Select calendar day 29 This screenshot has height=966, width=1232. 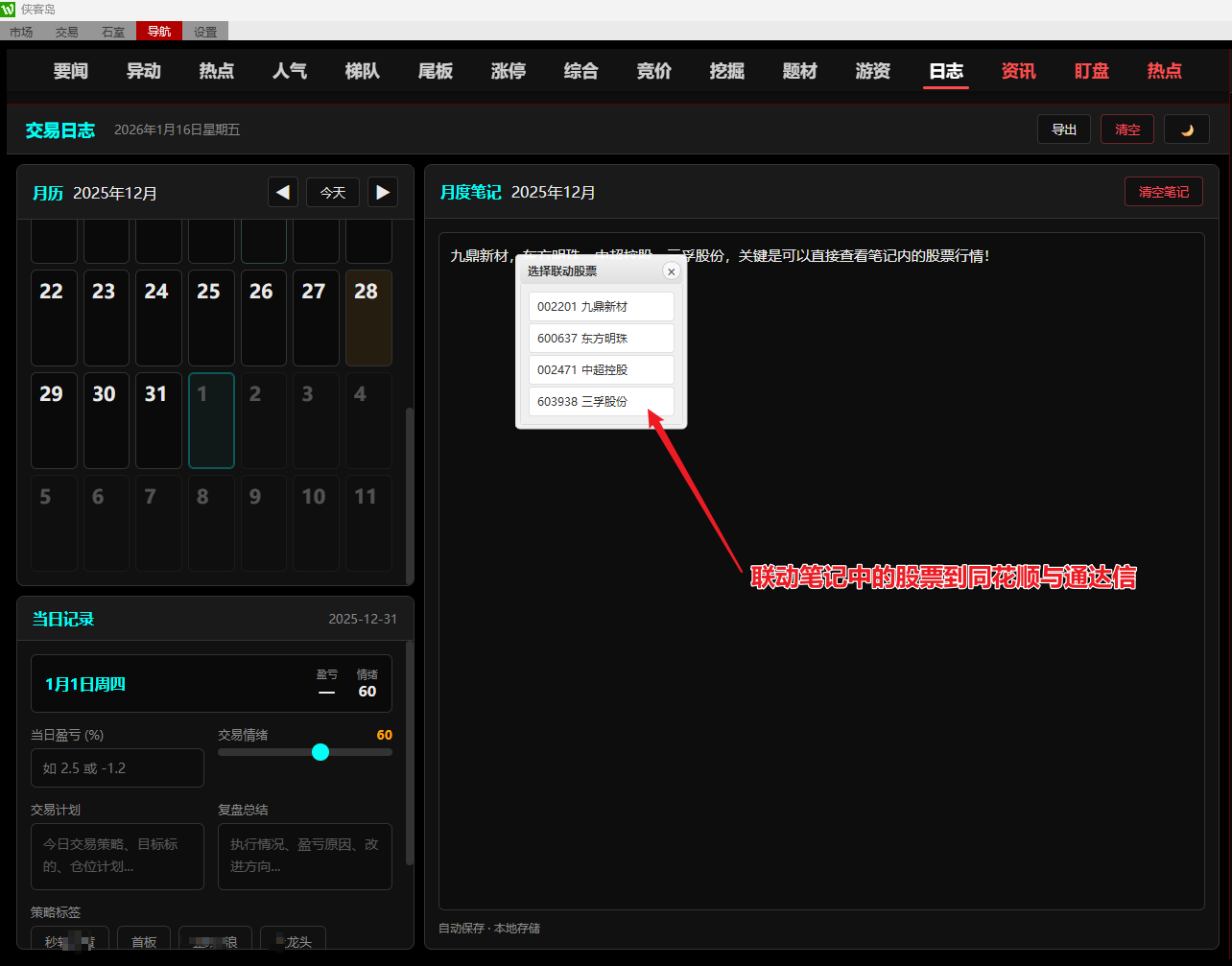54,420
